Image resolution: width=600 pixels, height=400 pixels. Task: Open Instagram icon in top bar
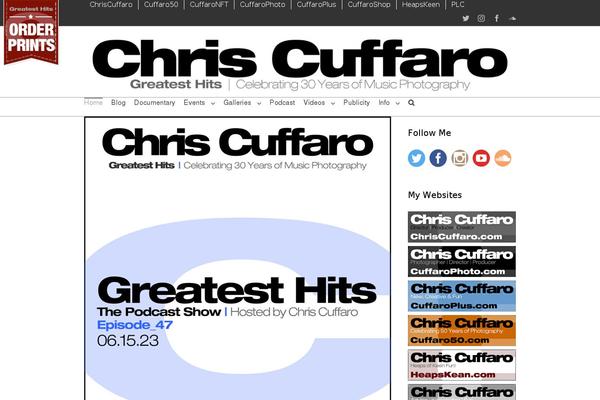pyautogui.click(x=481, y=18)
